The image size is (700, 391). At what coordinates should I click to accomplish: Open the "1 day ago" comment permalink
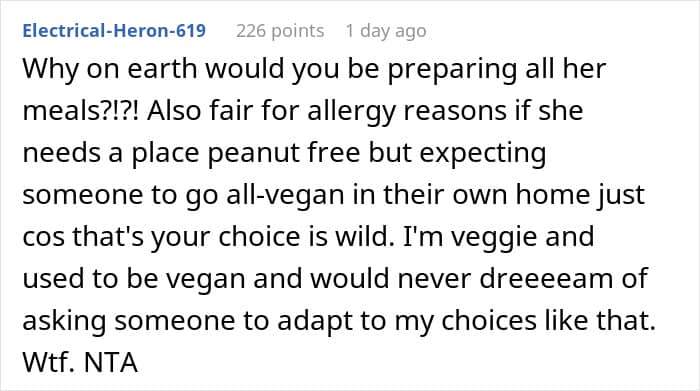point(386,31)
